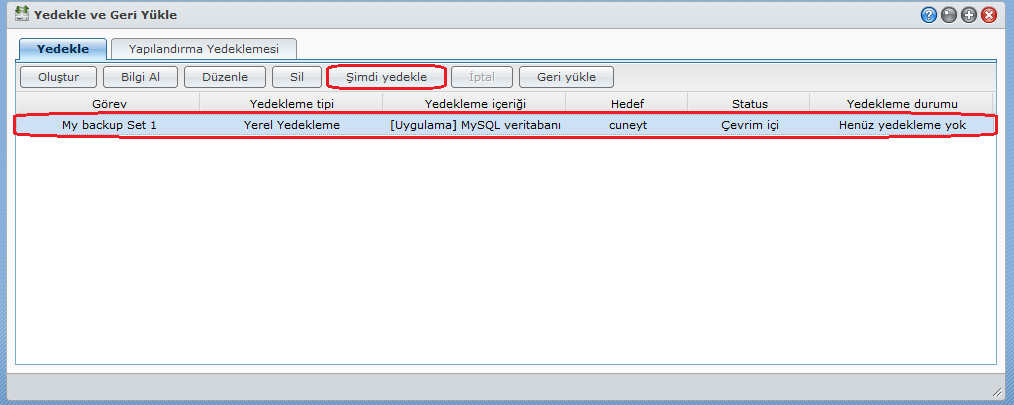
Task: Sort the list by Hedef column
Action: coord(627,103)
